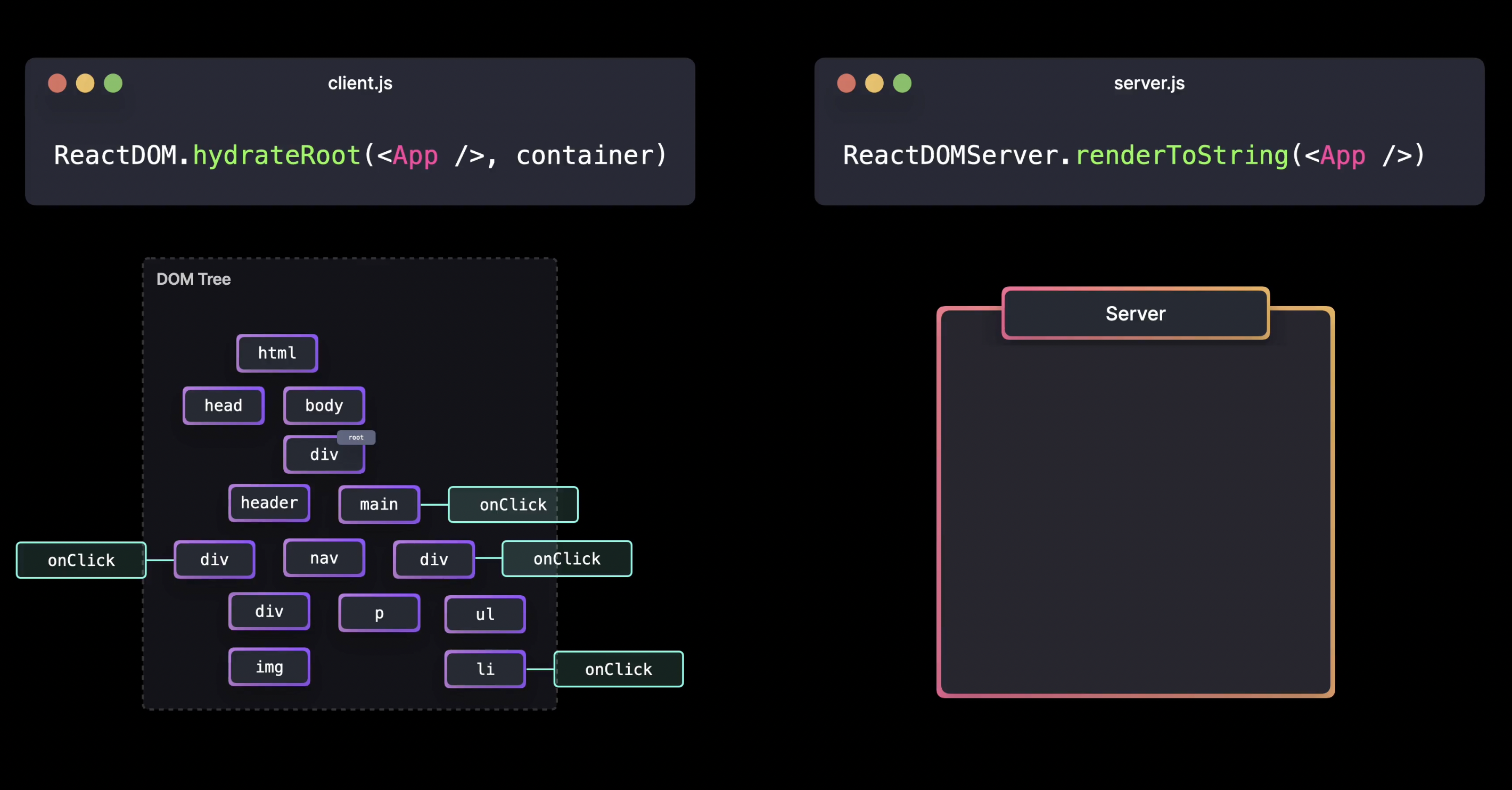Click the client.js window title
This screenshot has height=790, width=1512.
click(360, 84)
